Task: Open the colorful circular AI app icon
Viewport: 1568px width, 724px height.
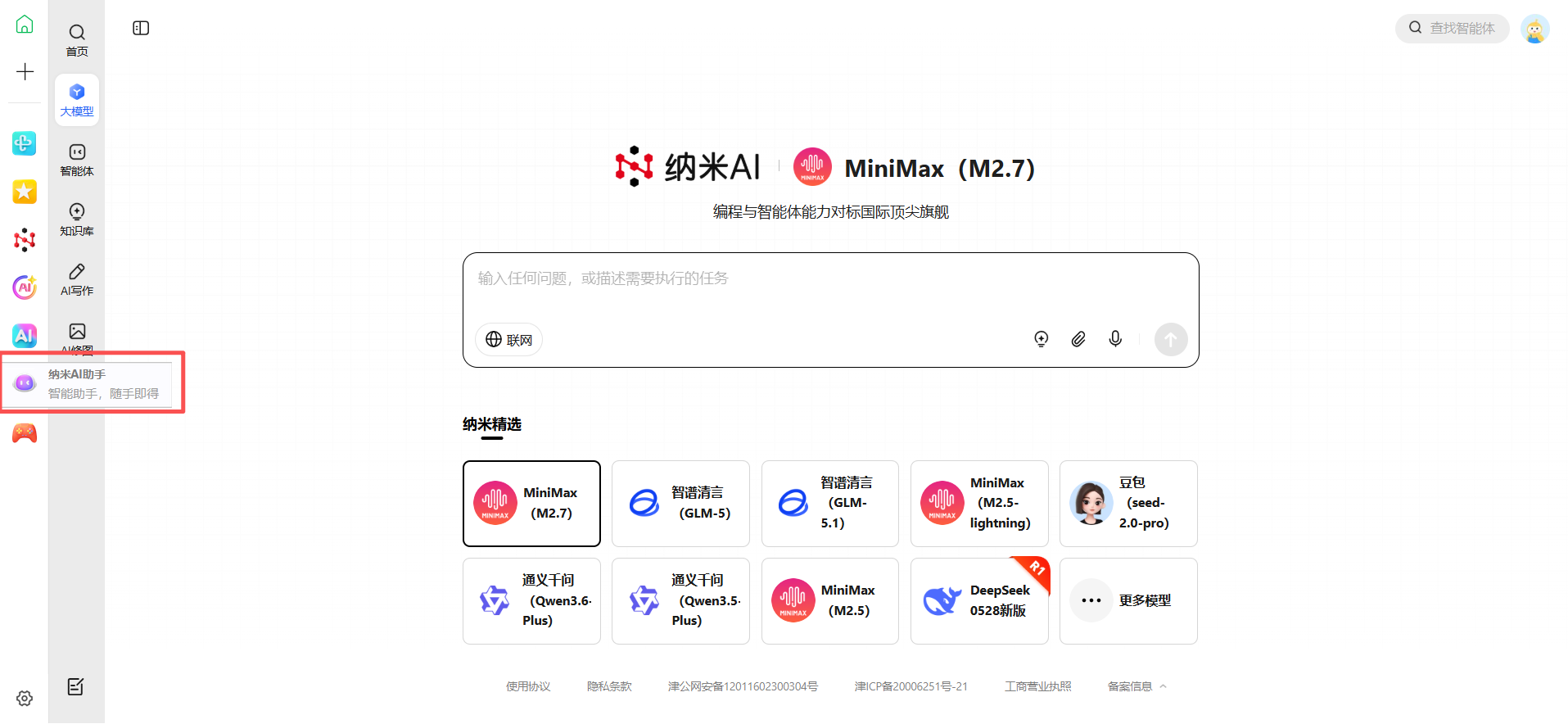Action: point(25,287)
